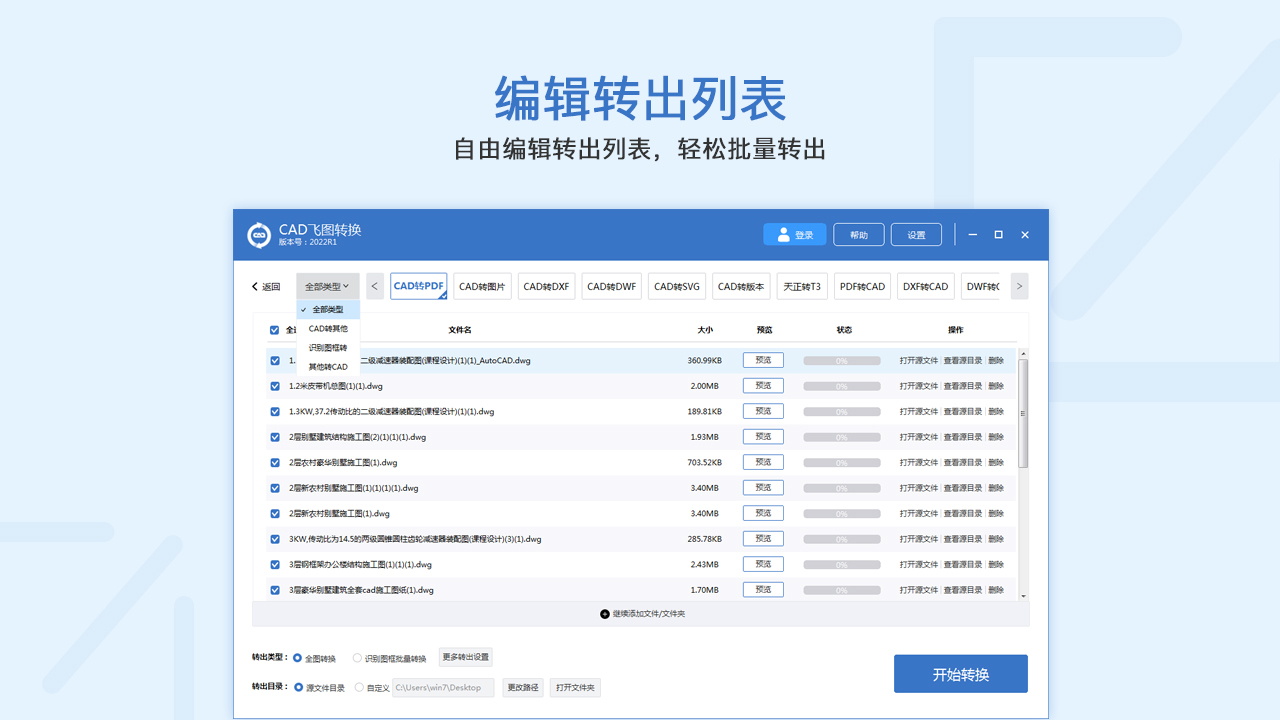The height and width of the screenshot is (720, 1280).
Task: Click 打开源文件 link on the first file
Action: click(917, 359)
